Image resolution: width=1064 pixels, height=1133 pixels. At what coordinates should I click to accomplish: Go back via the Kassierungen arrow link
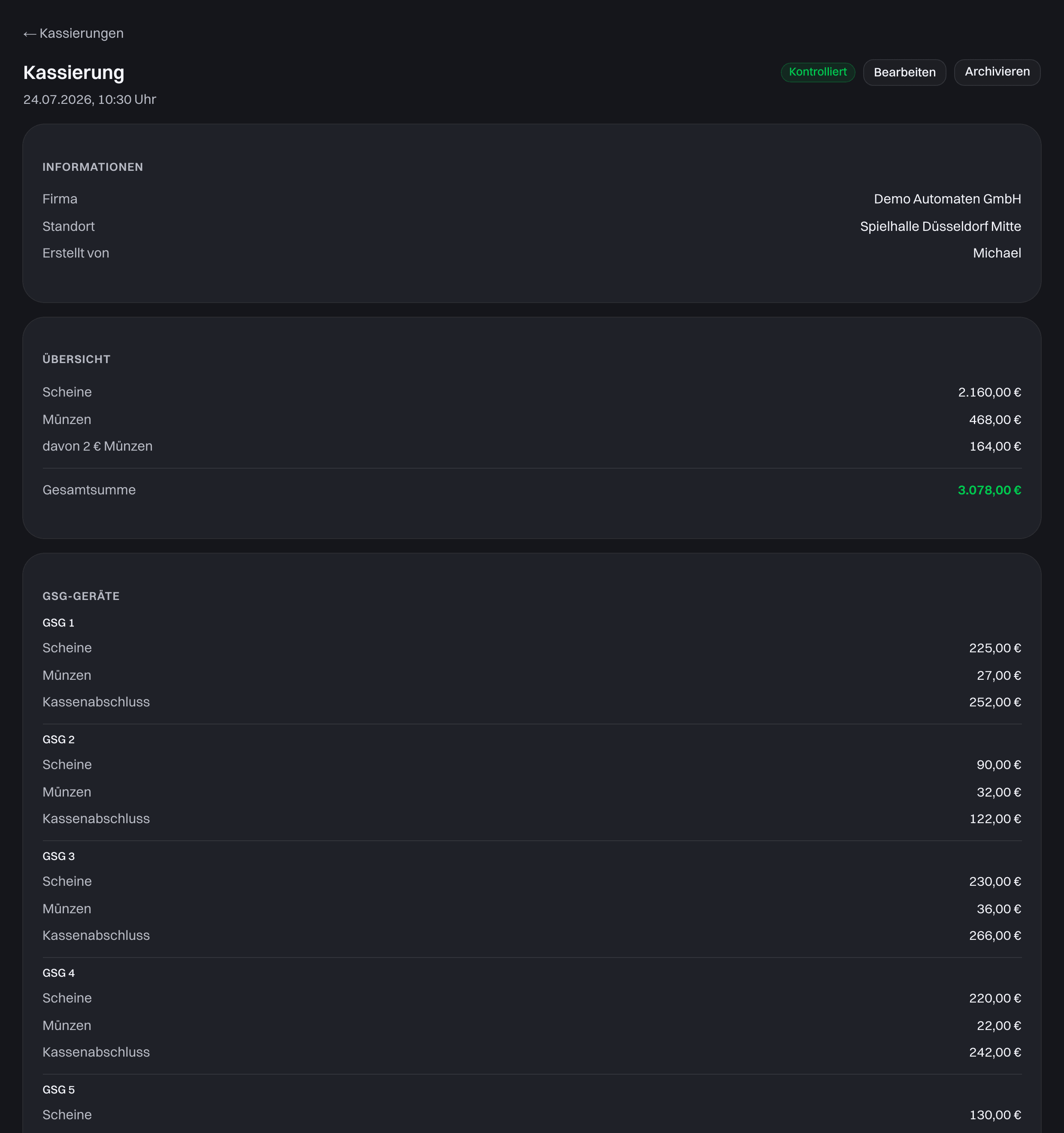pyautogui.click(x=73, y=33)
